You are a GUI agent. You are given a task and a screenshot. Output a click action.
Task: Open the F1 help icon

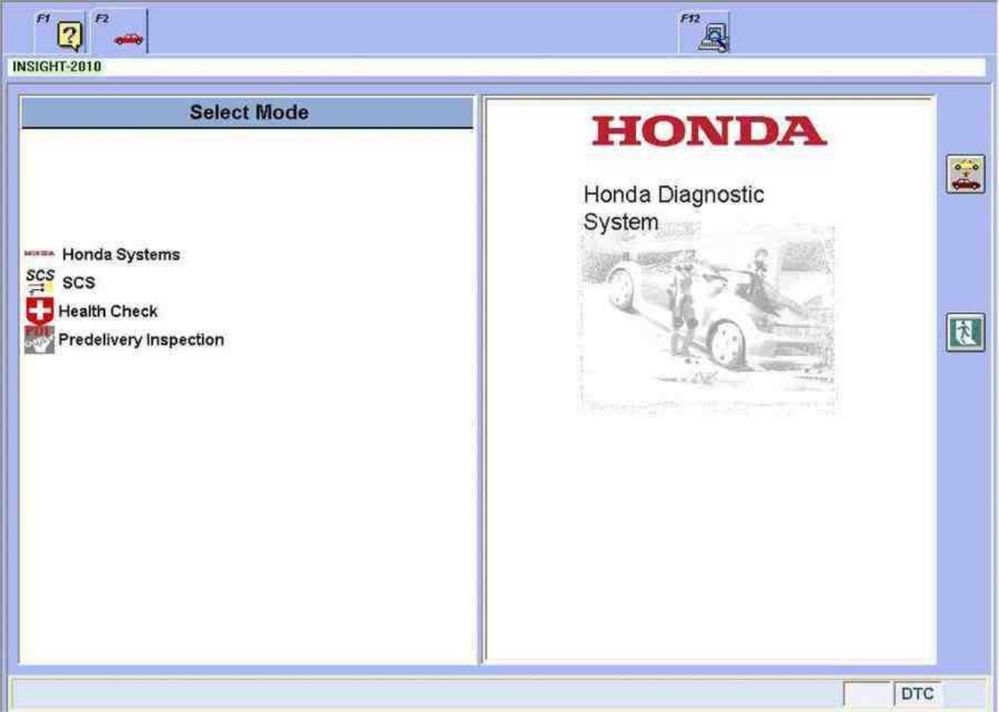point(69,36)
